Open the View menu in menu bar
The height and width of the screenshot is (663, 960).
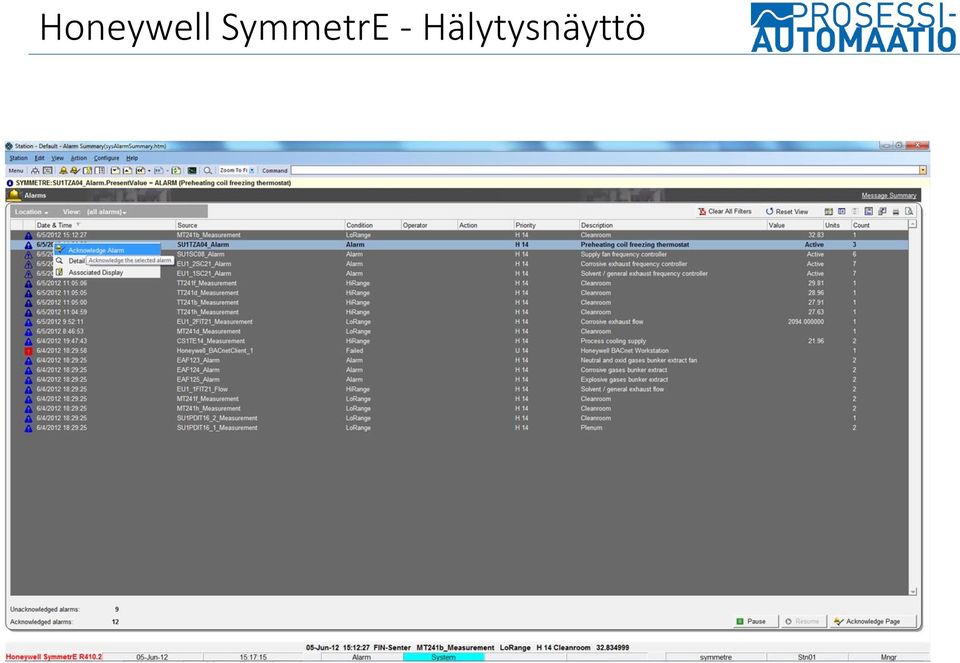58,158
